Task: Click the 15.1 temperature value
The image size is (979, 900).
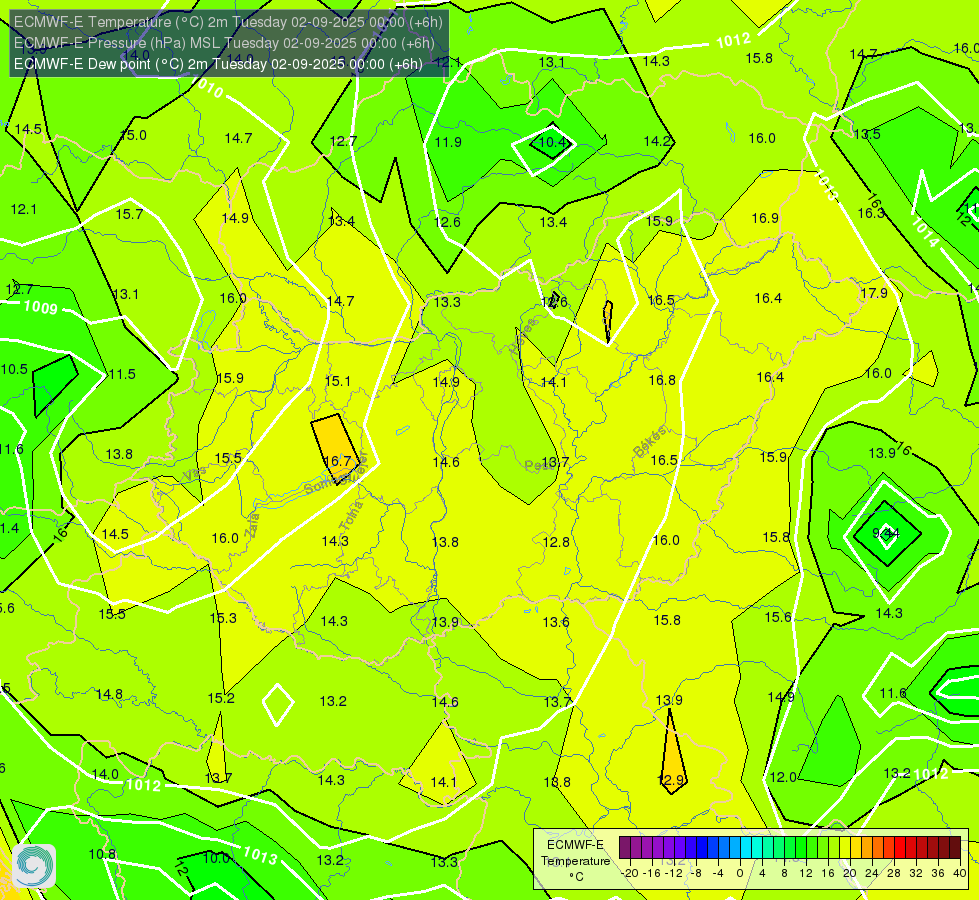Action: [338, 381]
